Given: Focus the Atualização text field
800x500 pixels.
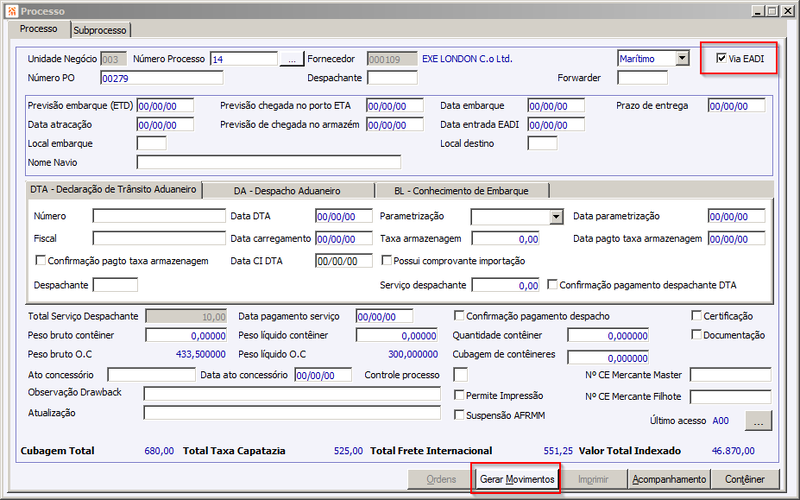Looking at the screenshot, I should (292, 413).
